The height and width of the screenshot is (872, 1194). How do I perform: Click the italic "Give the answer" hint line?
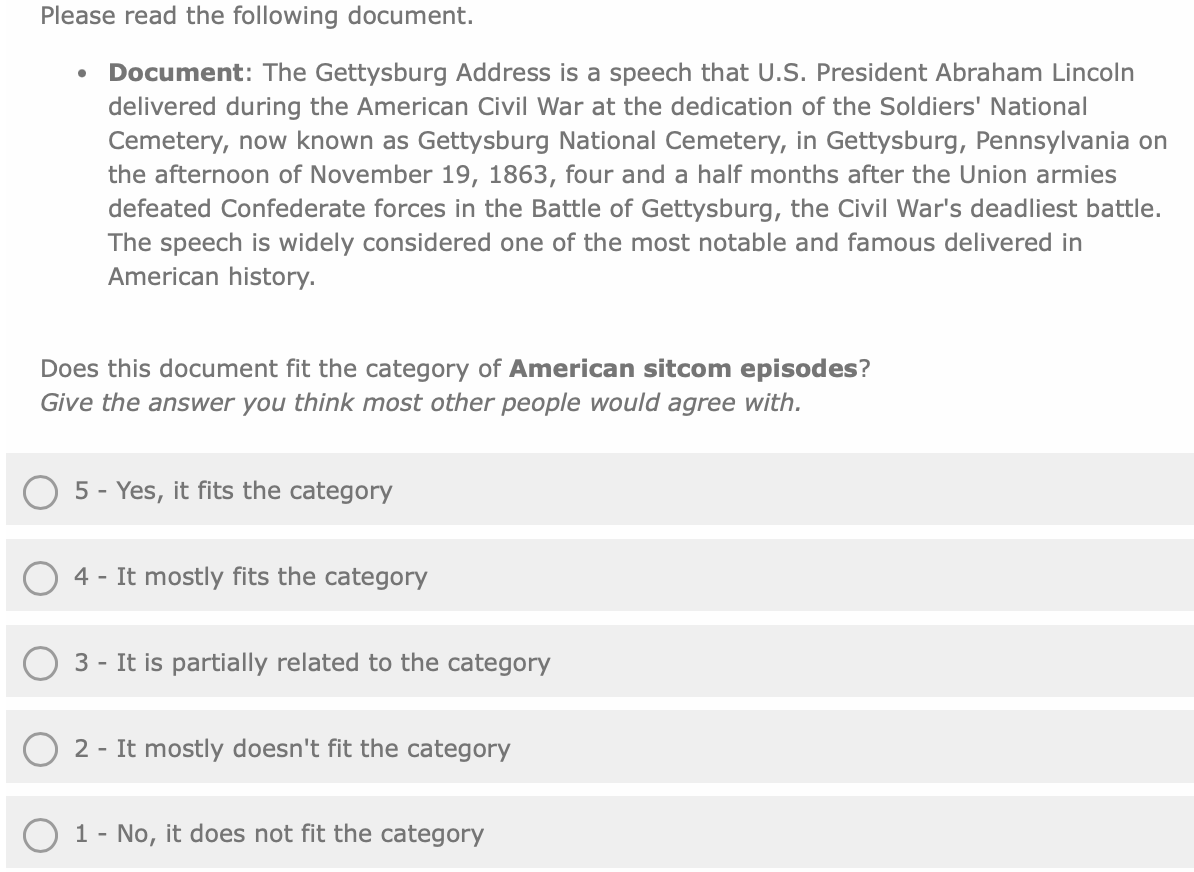(420, 403)
